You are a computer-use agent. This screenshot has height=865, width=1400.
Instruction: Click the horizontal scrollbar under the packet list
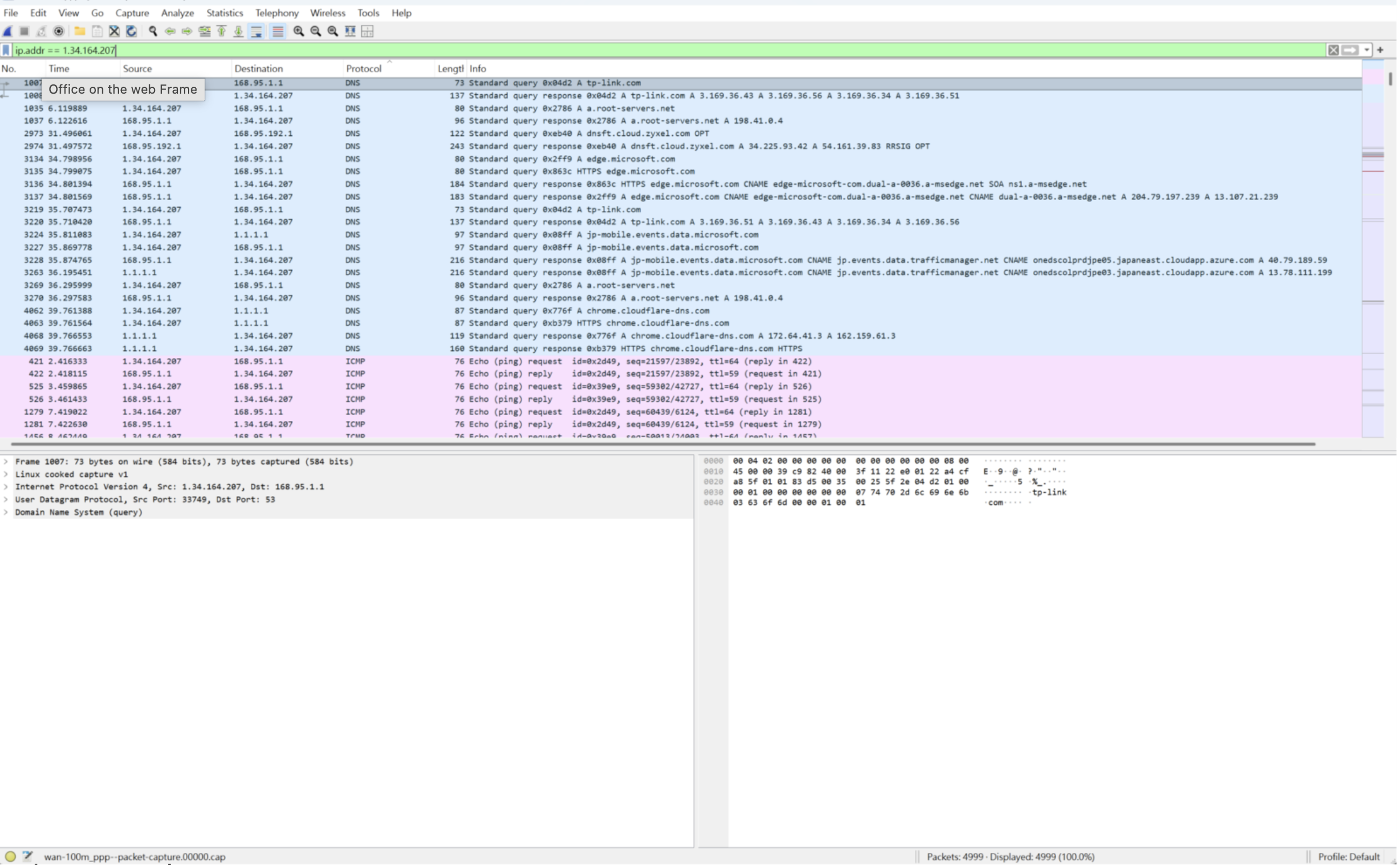(662, 444)
